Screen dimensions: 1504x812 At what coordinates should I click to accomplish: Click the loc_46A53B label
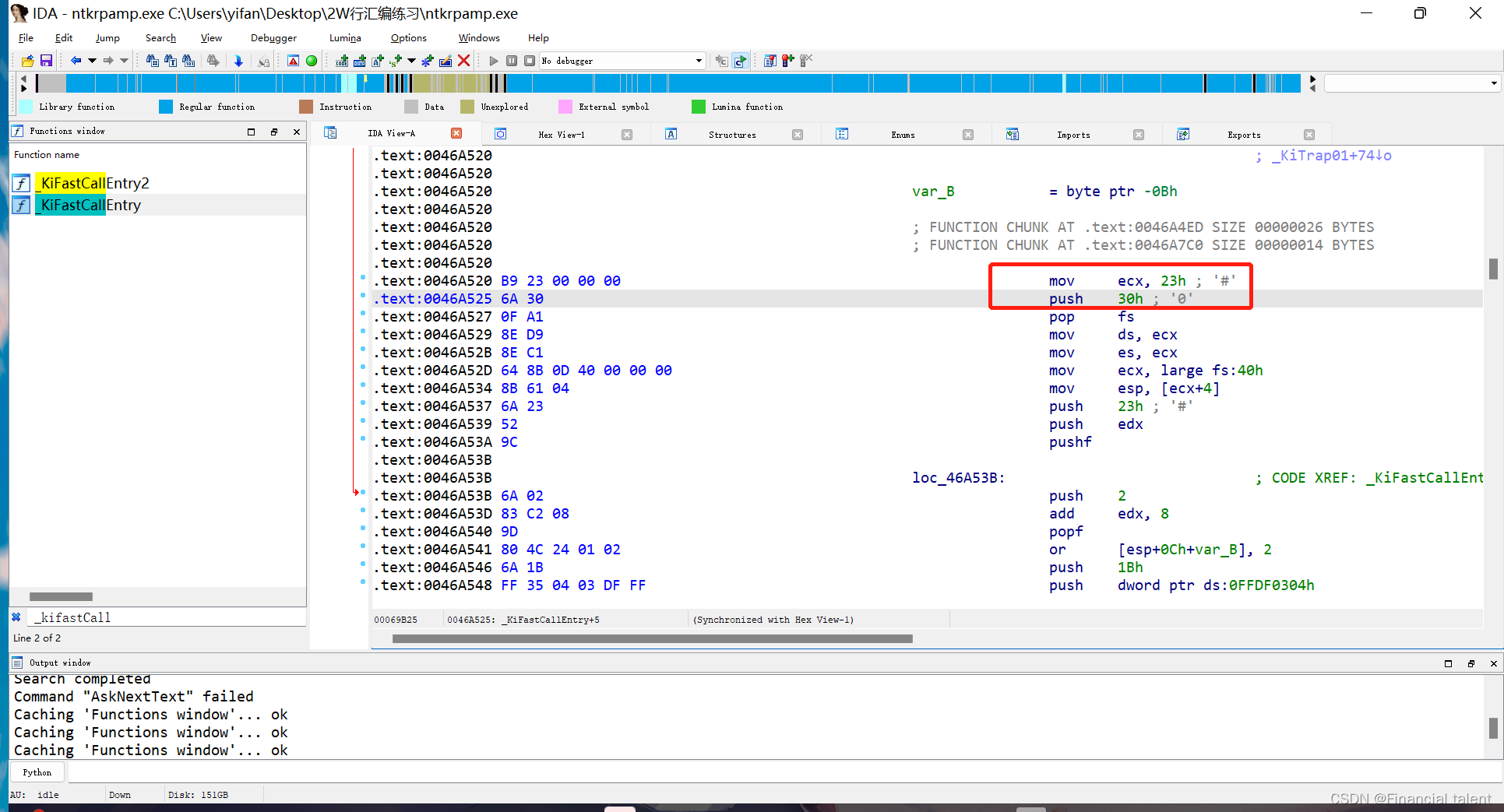(959, 478)
